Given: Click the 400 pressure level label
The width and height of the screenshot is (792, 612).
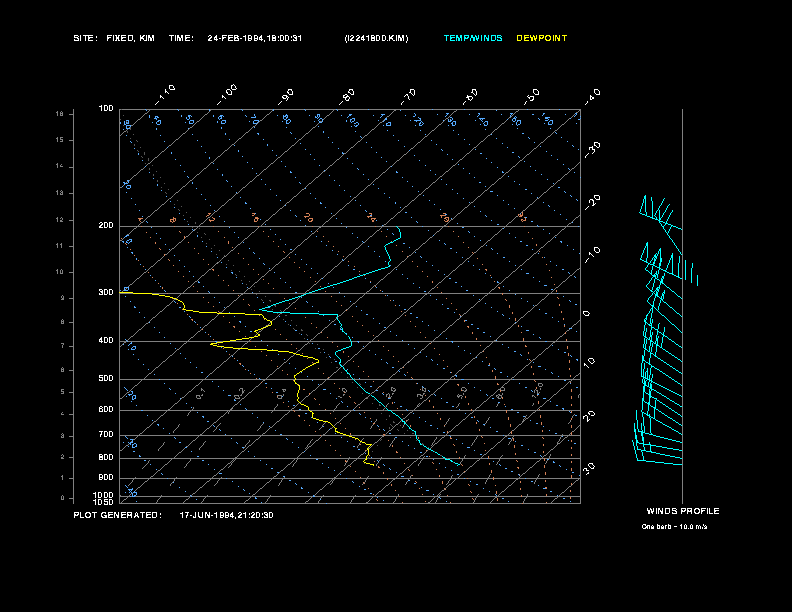Looking at the screenshot, I should pos(106,341).
